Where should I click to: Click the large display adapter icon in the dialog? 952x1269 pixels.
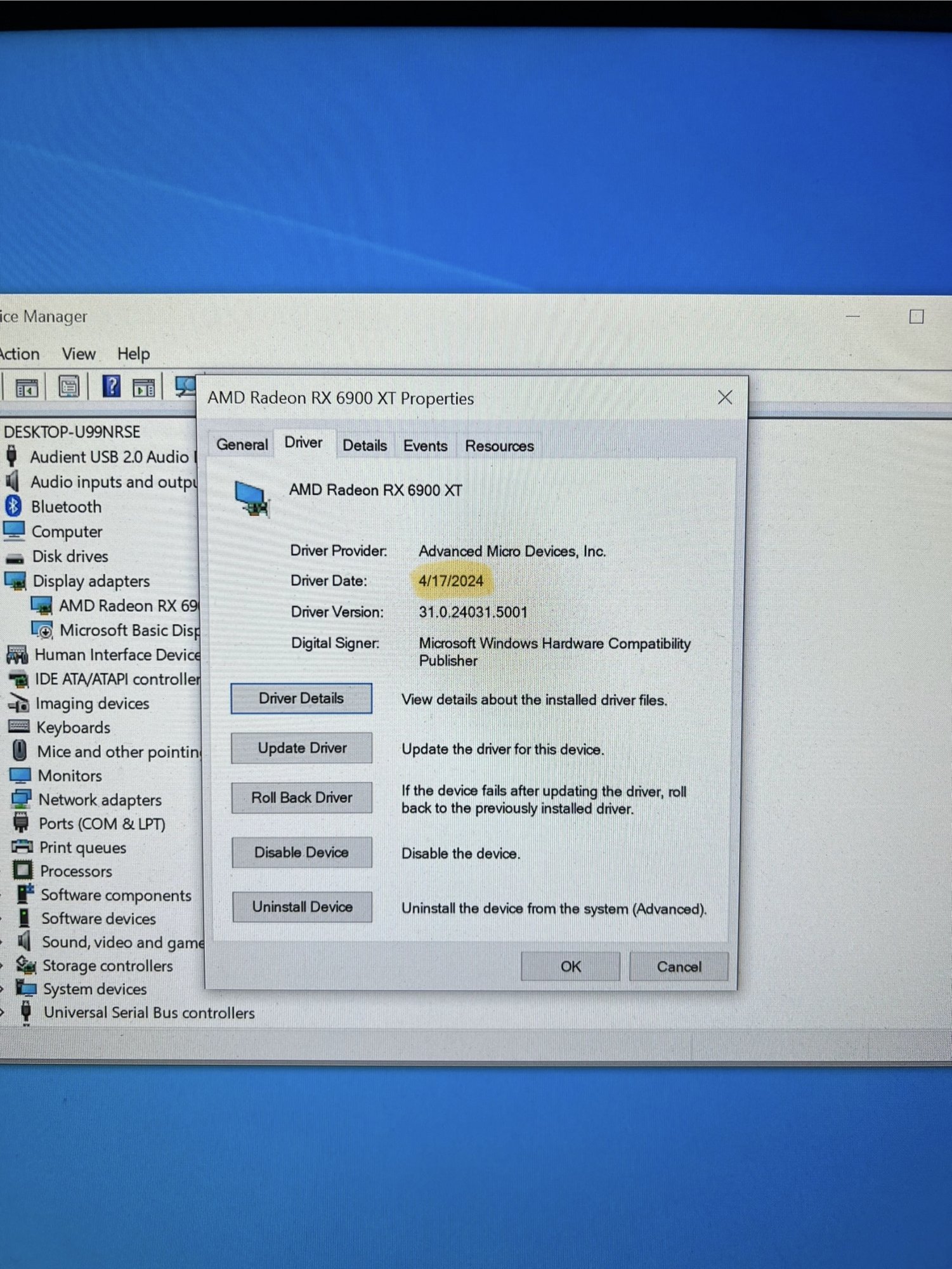coord(252,499)
